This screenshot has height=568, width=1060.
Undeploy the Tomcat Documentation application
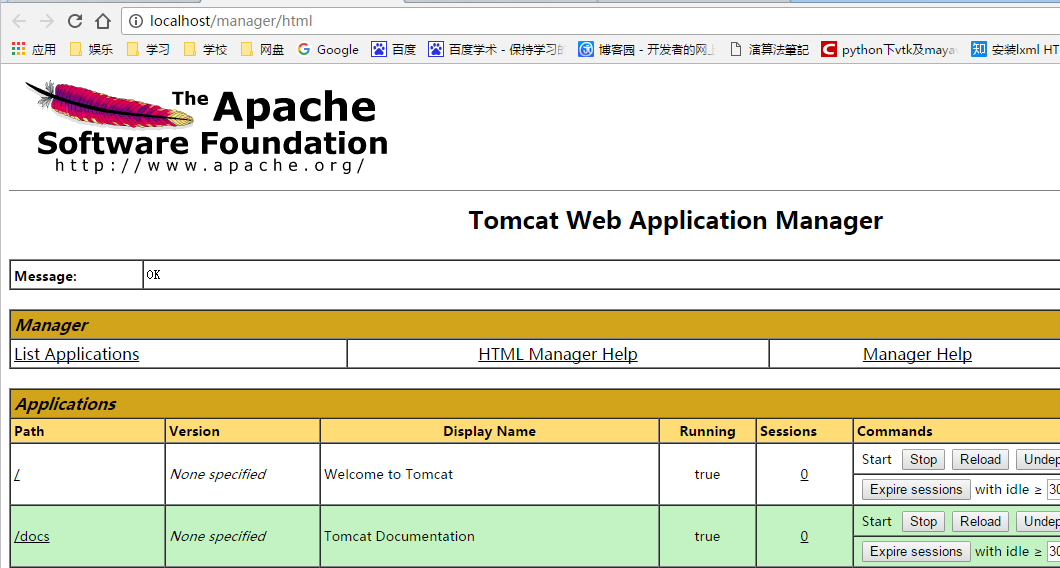point(1038,521)
